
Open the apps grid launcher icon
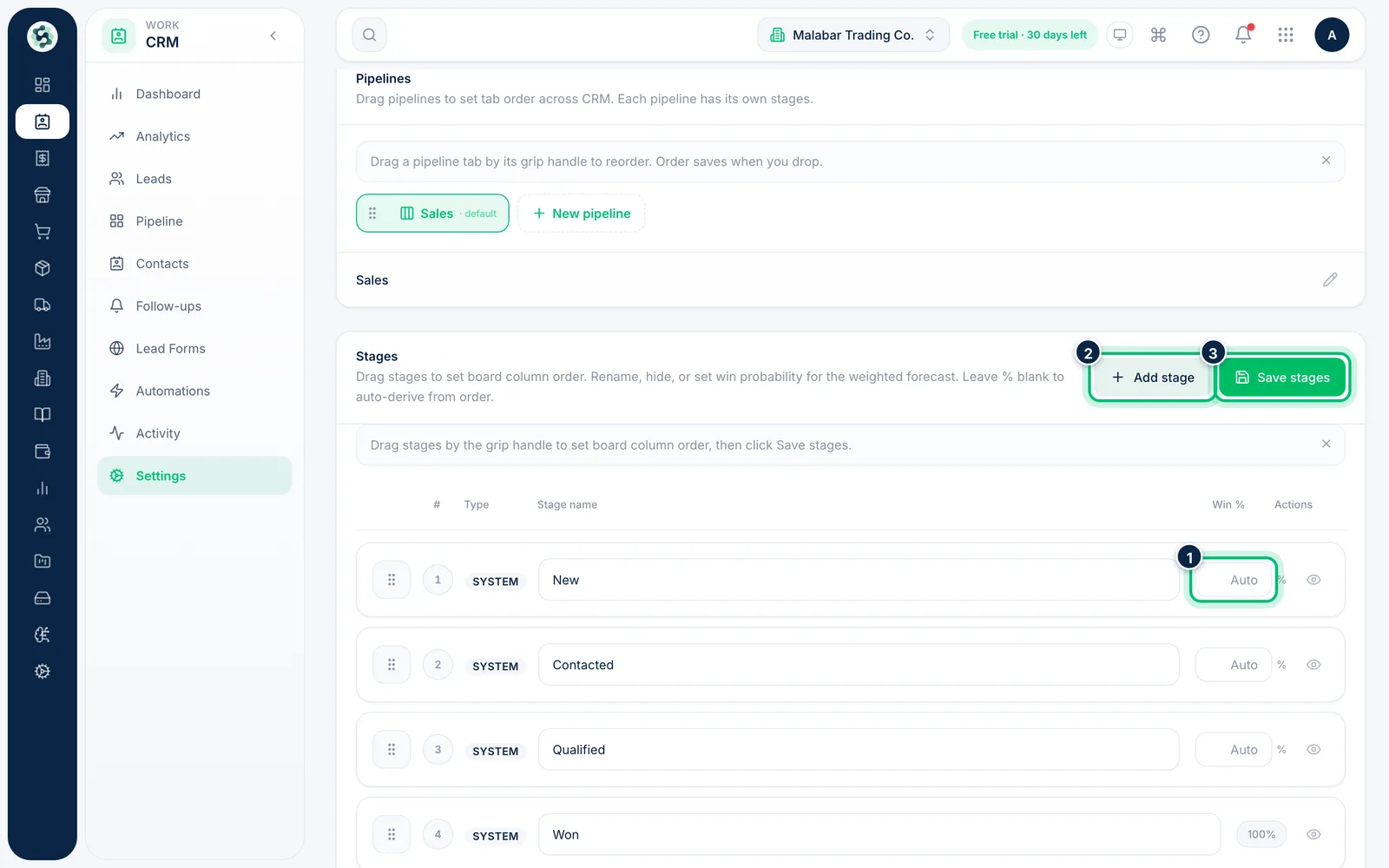(x=1286, y=35)
